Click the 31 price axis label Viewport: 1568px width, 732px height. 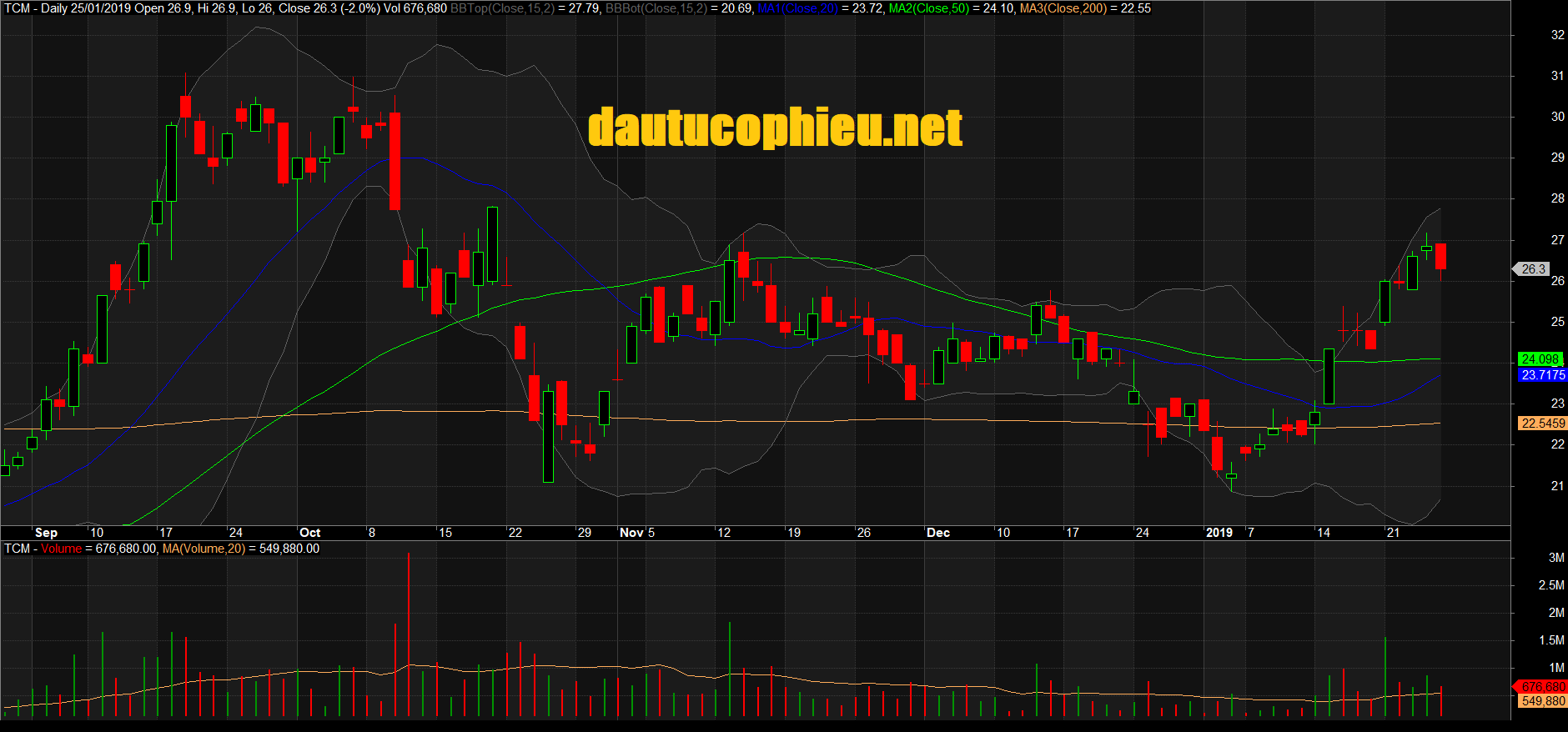[1557, 76]
